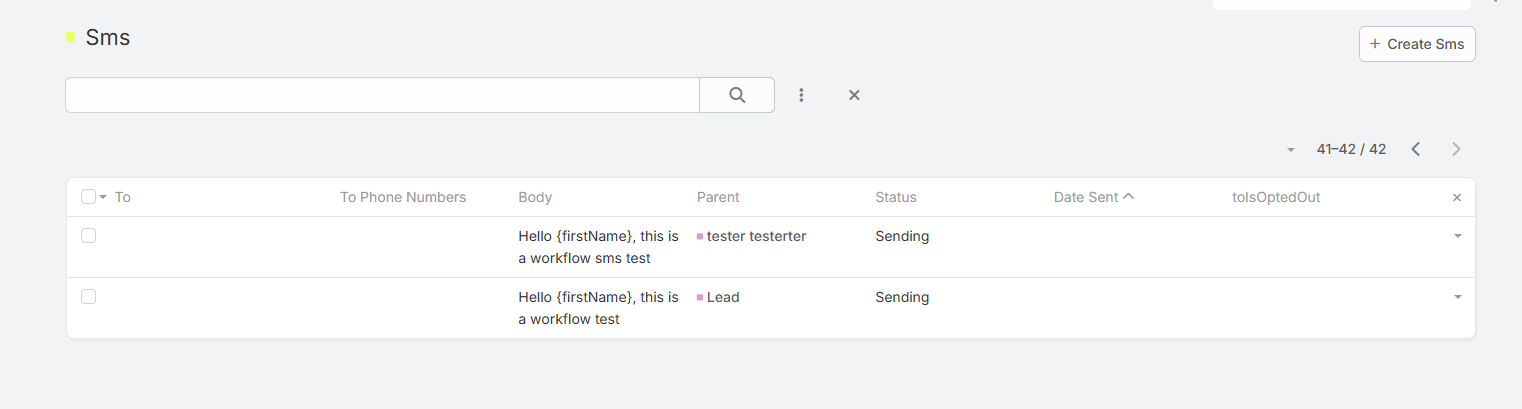Open row actions dropdown for Lead row
The width and height of the screenshot is (1522, 409).
[1457, 298]
